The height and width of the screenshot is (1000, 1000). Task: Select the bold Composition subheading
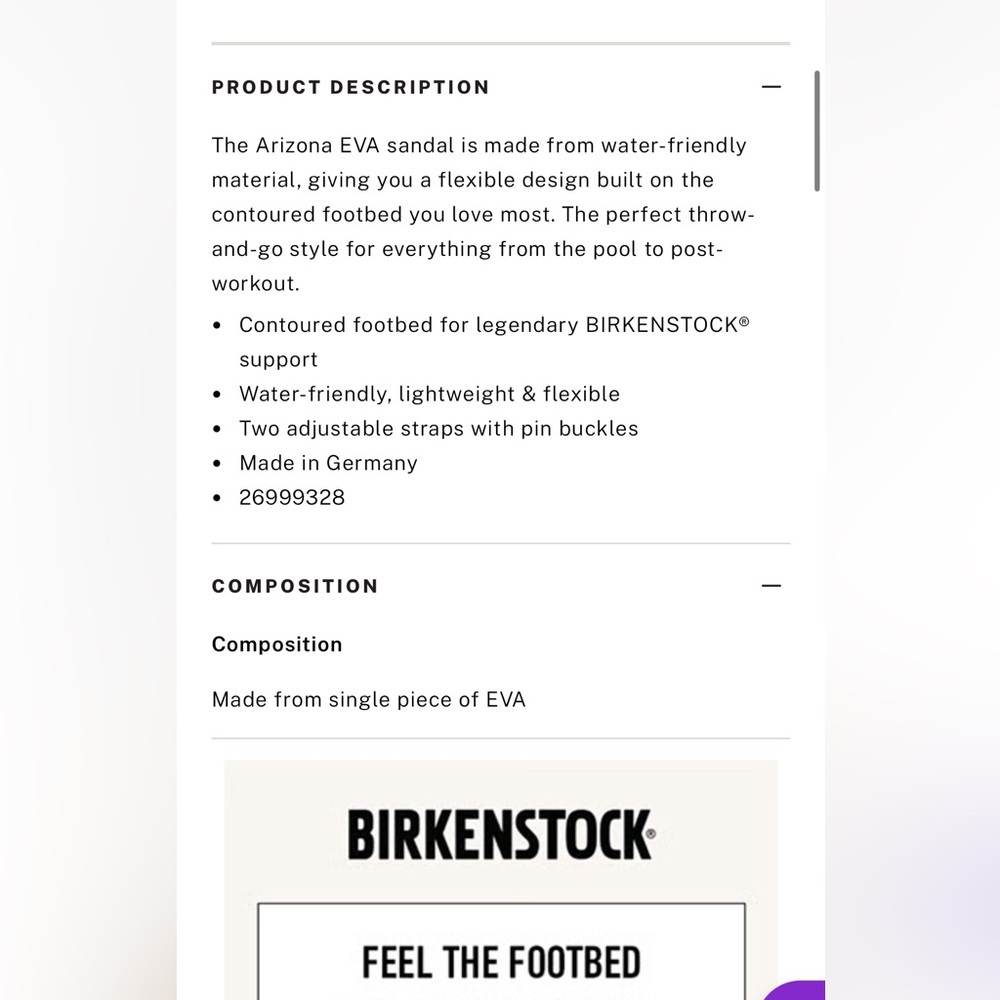(277, 644)
